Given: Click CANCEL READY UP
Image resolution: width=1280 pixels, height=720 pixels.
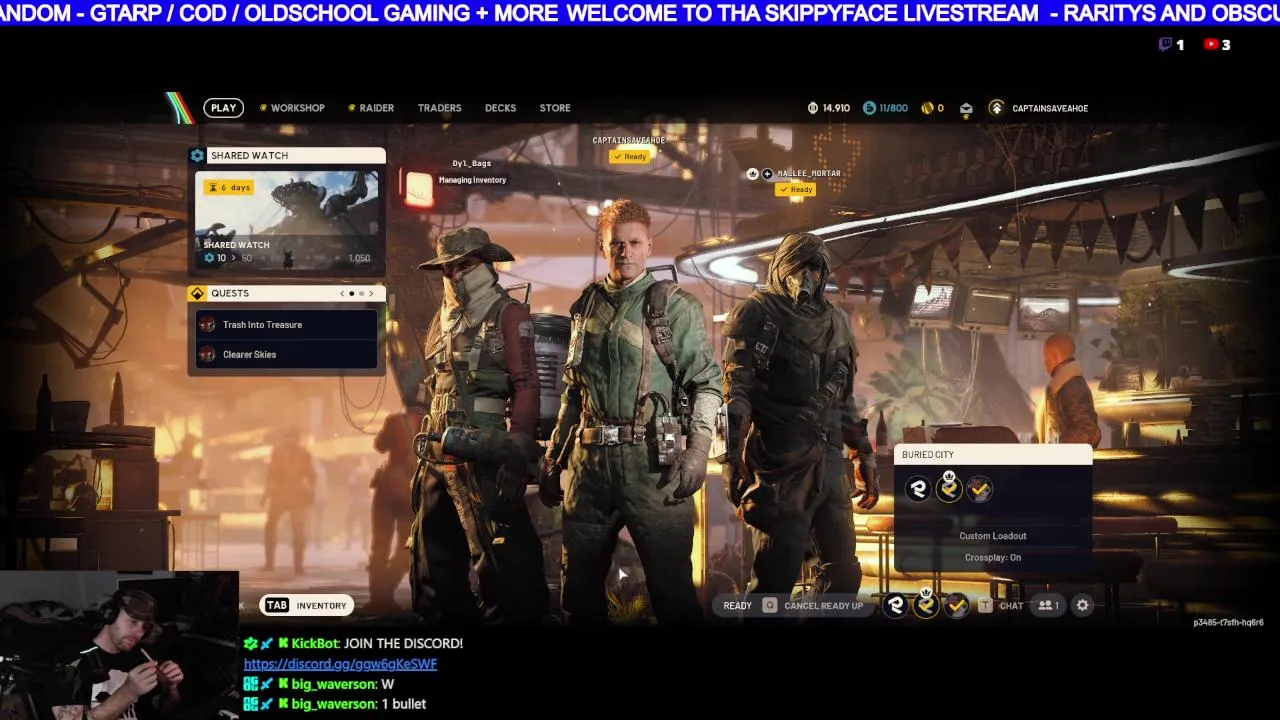Looking at the screenshot, I should coord(824,605).
